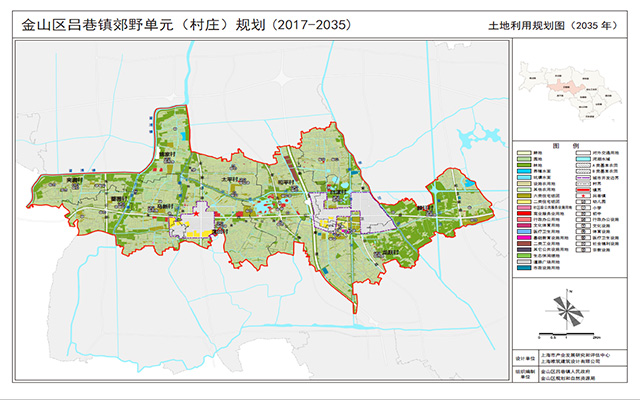Select the 小学 facility symbol in legend

click(583, 207)
